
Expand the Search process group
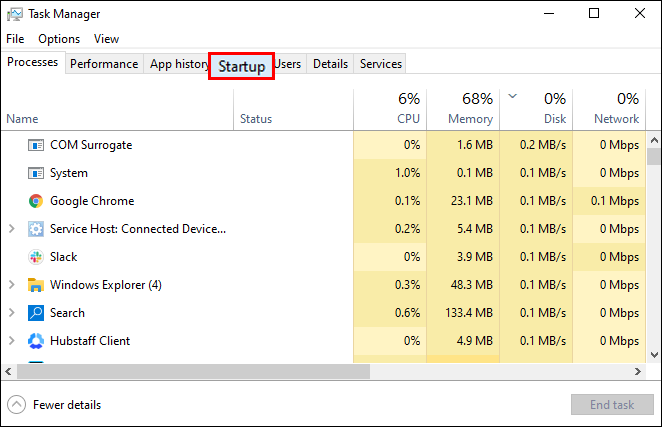[x=12, y=313]
